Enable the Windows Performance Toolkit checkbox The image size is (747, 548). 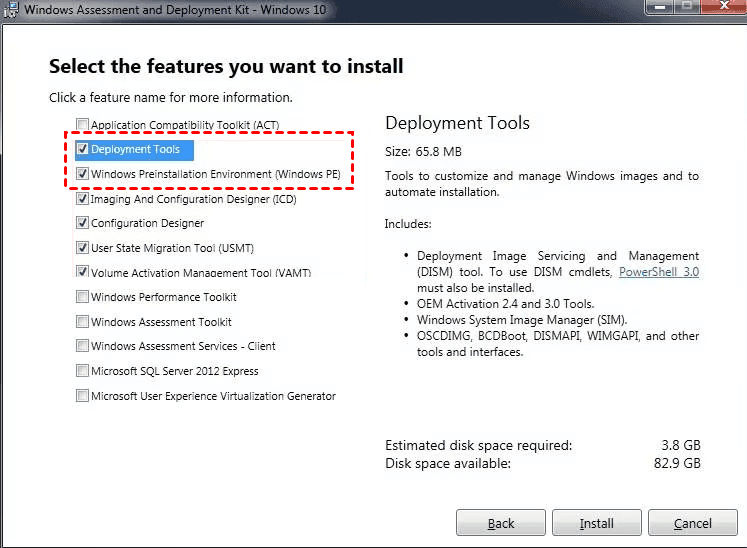[x=82, y=297]
